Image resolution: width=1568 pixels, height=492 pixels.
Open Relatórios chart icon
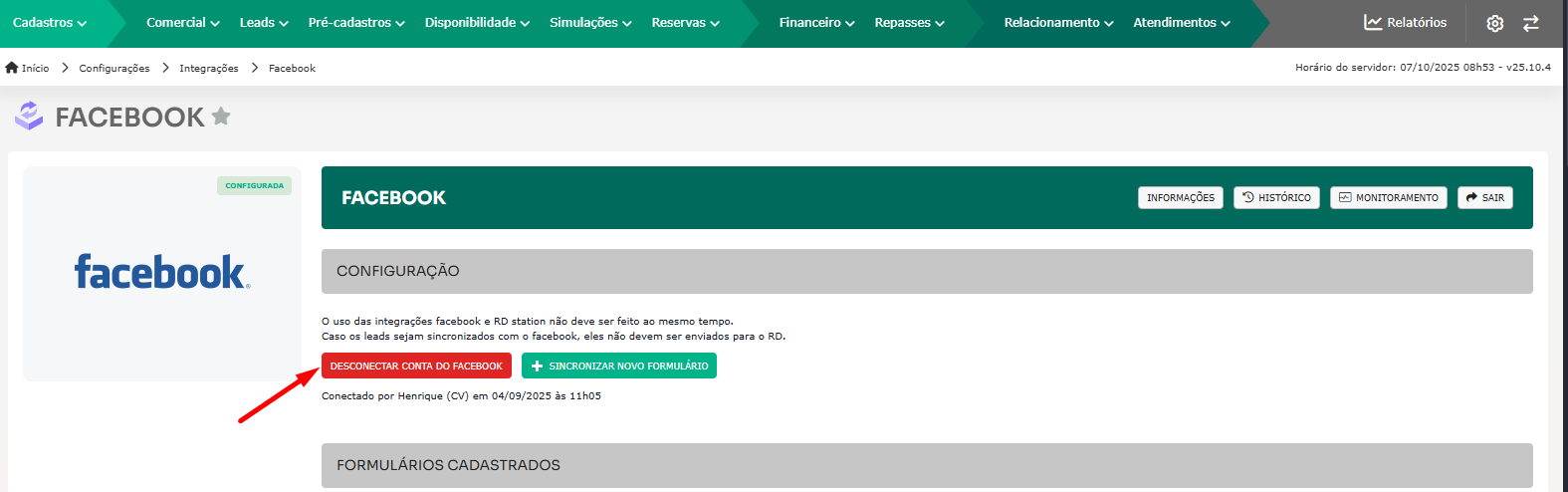pyautogui.click(x=1373, y=22)
